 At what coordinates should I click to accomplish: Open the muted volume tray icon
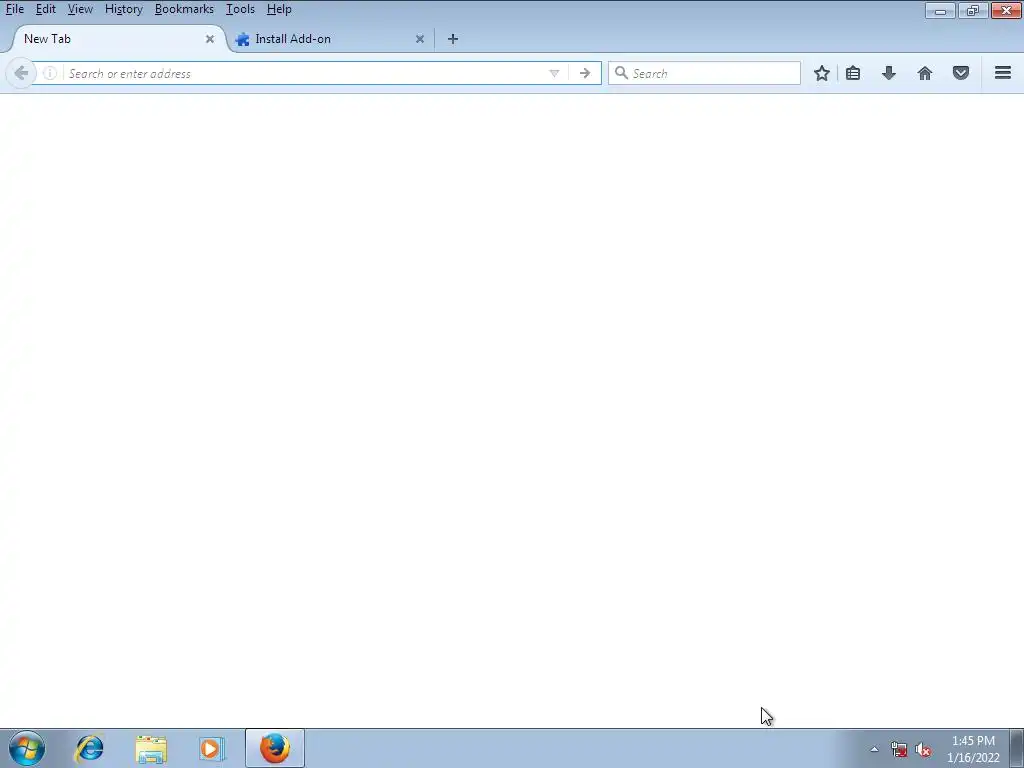pyautogui.click(x=923, y=750)
